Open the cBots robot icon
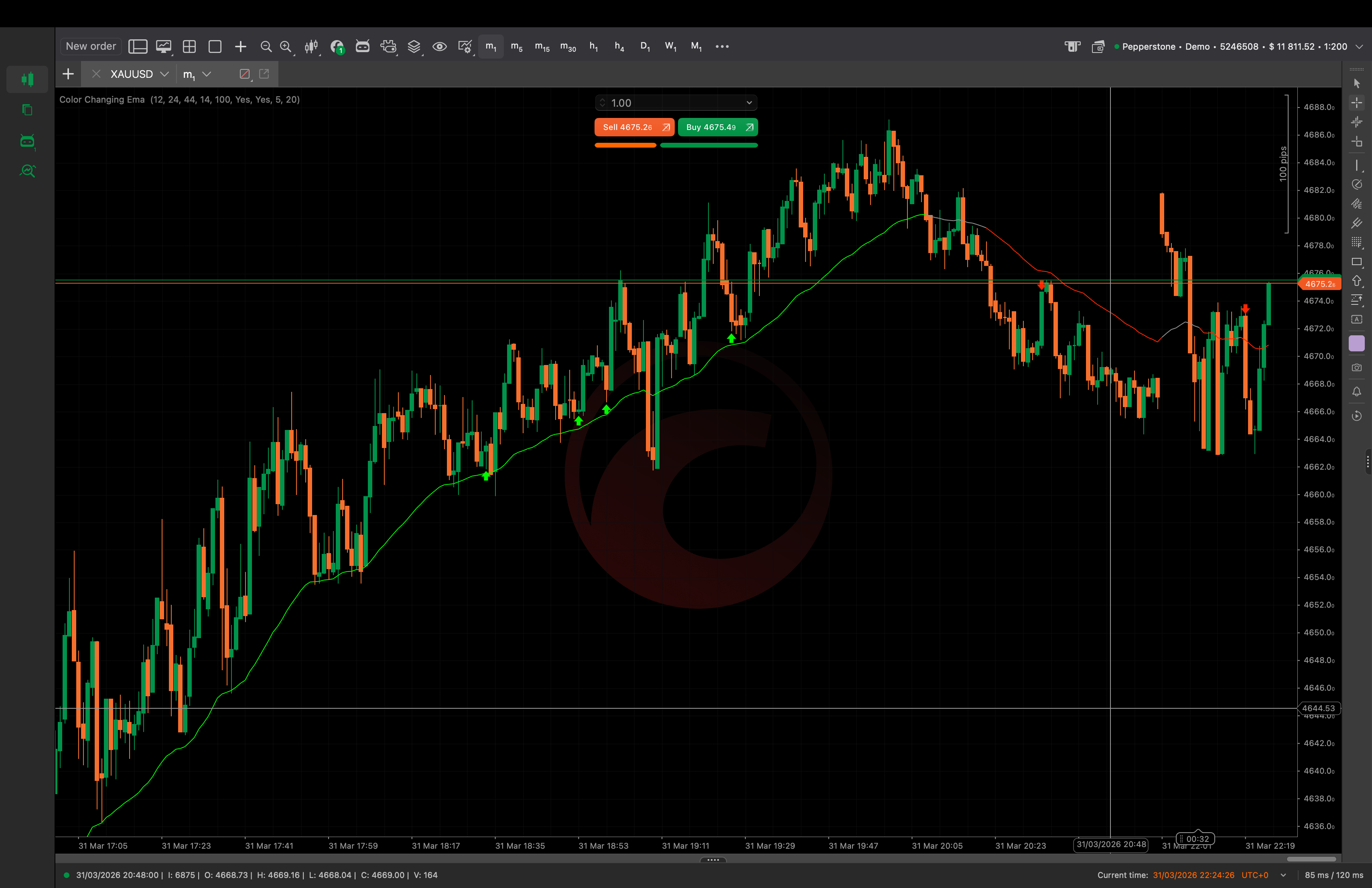This screenshot has width=1372, height=888. pyautogui.click(x=363, y=47)
